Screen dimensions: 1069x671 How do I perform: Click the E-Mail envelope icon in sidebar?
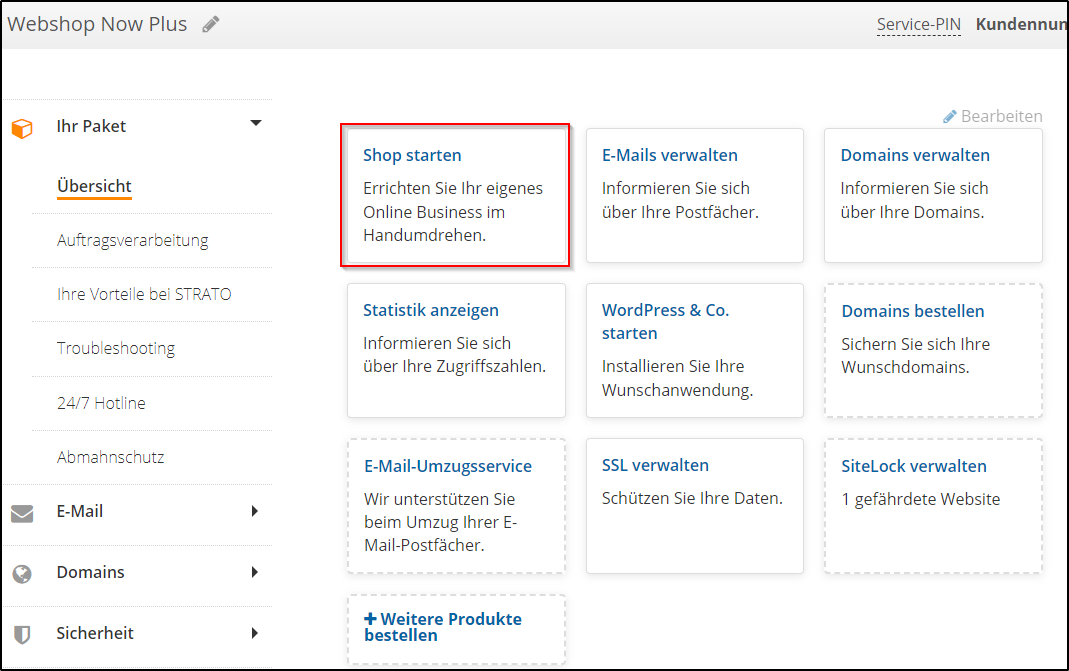click(x=22, y=512)
